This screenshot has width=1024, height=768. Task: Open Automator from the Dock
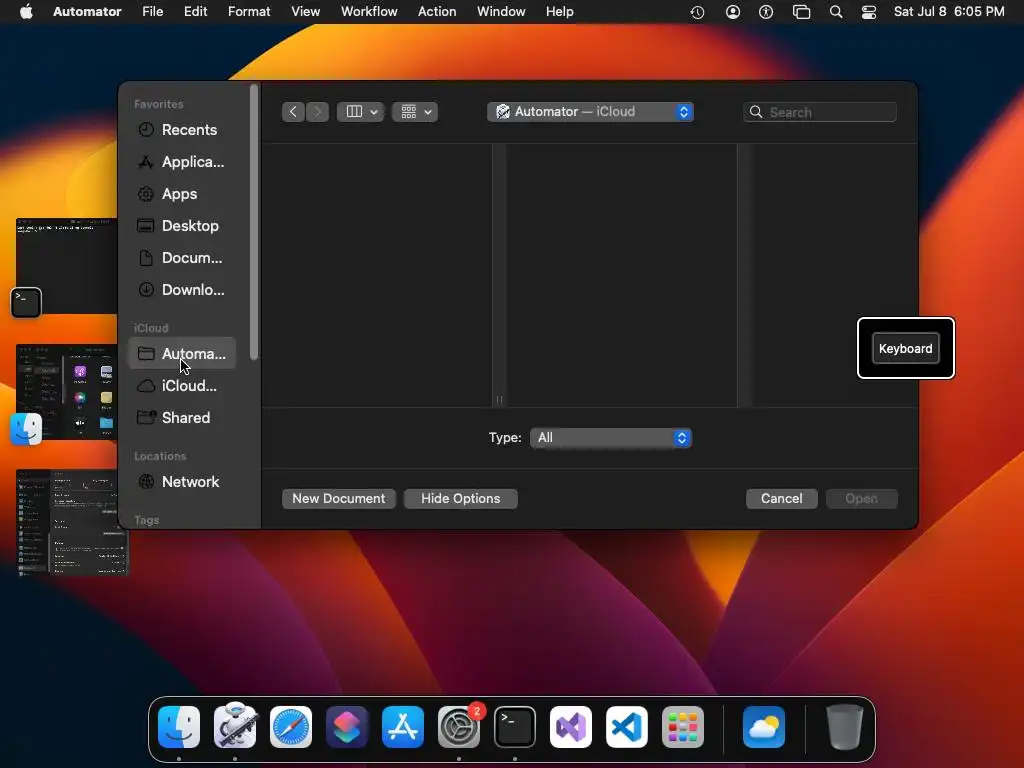click(235, 725)
